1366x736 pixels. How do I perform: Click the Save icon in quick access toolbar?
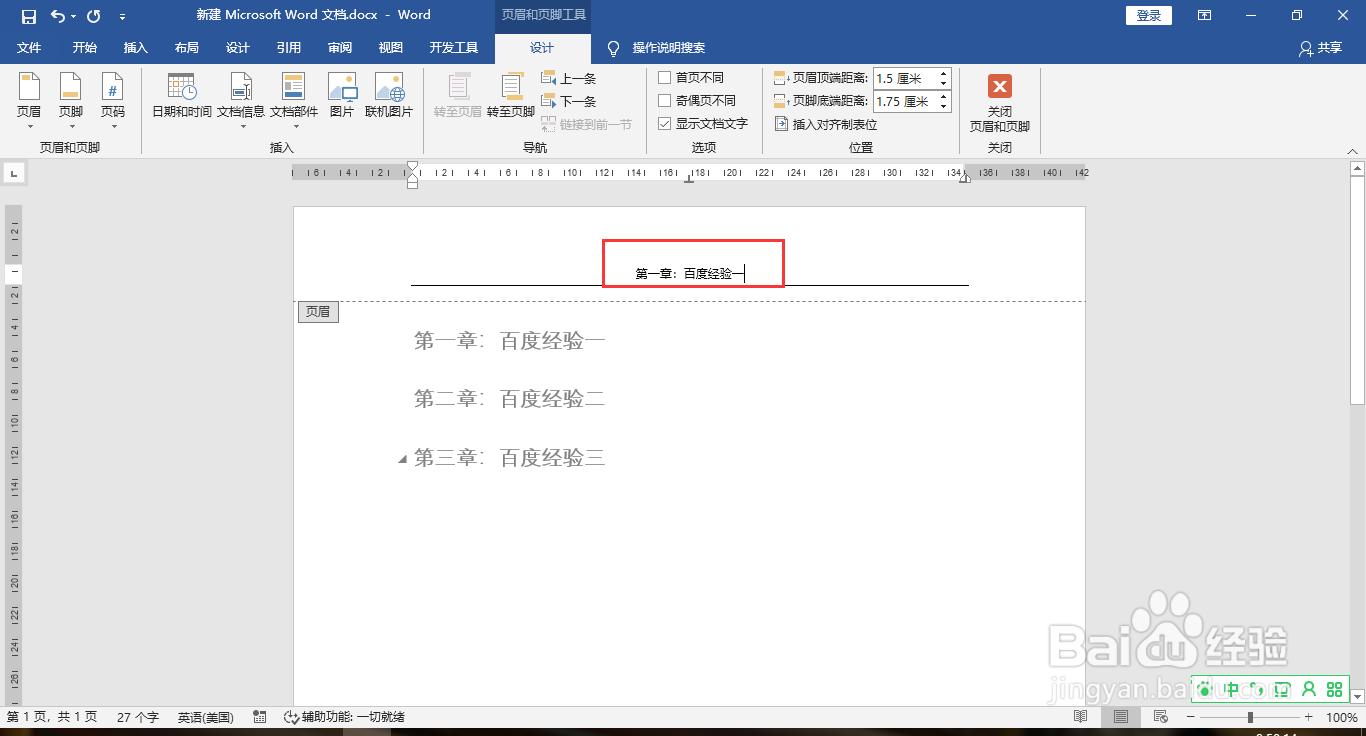(x=29, y=15)
